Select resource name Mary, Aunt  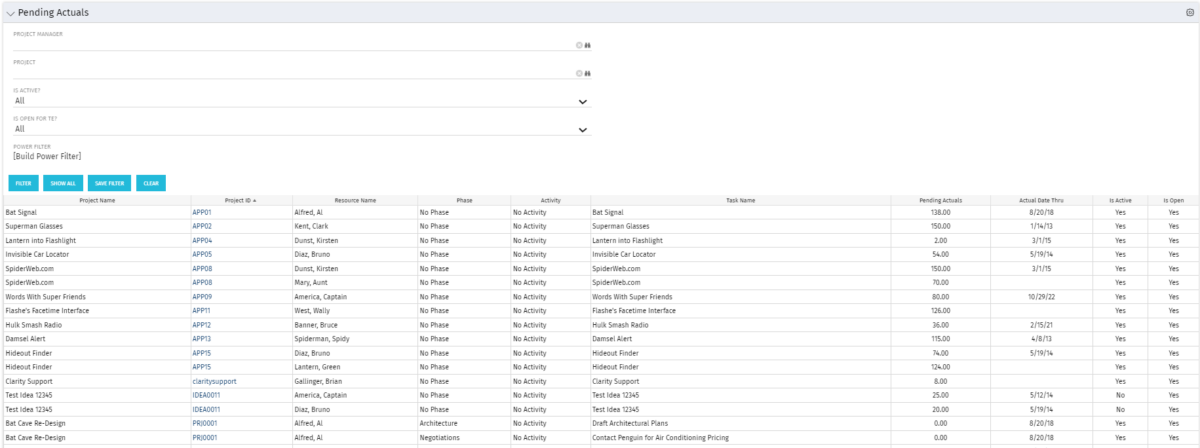pyautogui.click(x=315, y=283)
